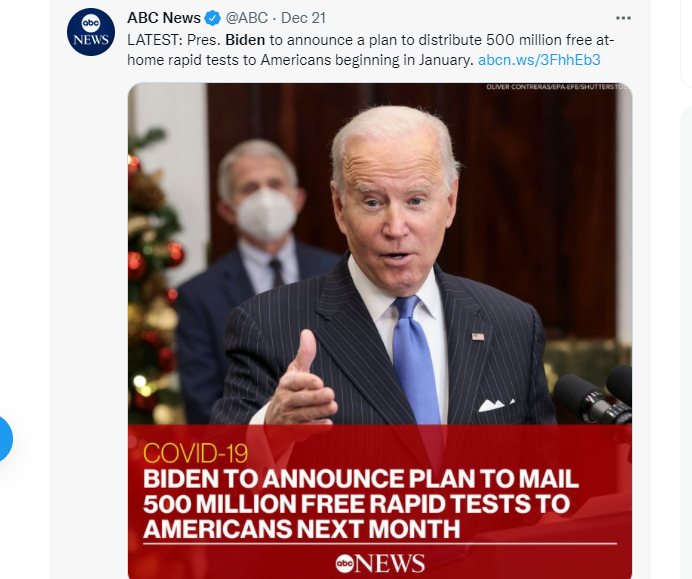This screenshot has width=692, height=579.
Task: Click the @ABC handle
Action: pos(247,18)
